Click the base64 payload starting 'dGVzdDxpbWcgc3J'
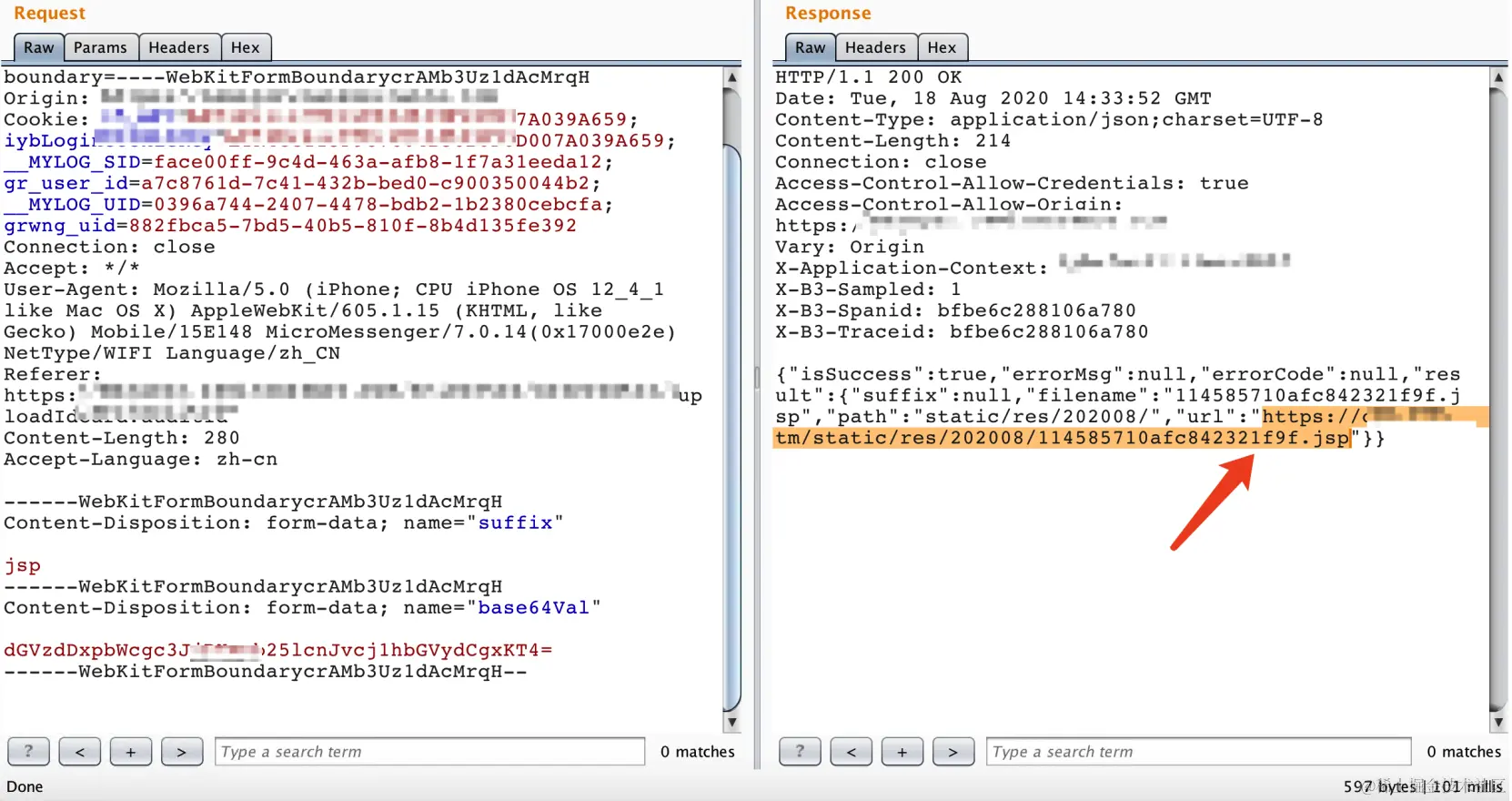Screen dimensions: 1512x801 coord(278,650)
